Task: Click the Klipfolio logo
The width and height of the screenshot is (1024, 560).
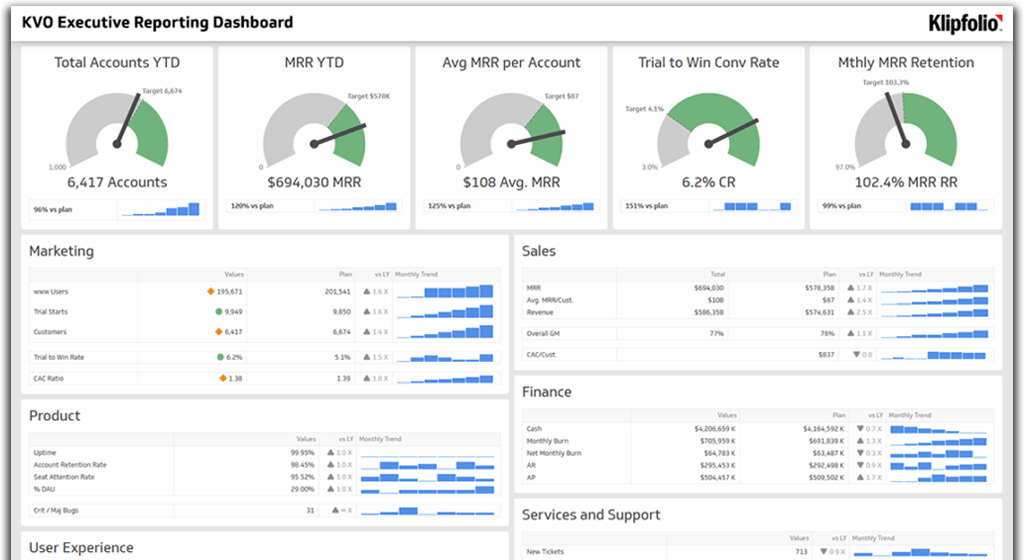Action: [965, 23]
